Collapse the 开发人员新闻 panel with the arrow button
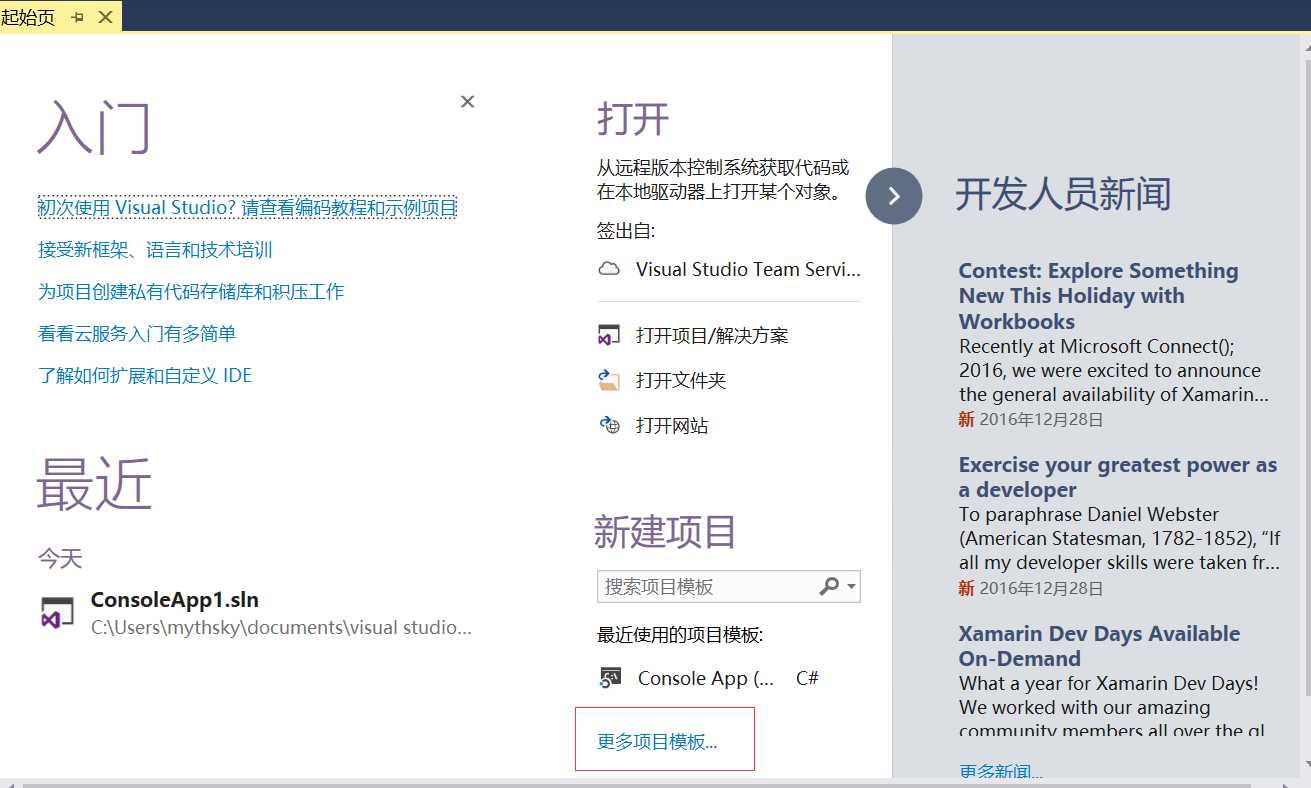This screenshot has height=788, width=1311. 893,195
